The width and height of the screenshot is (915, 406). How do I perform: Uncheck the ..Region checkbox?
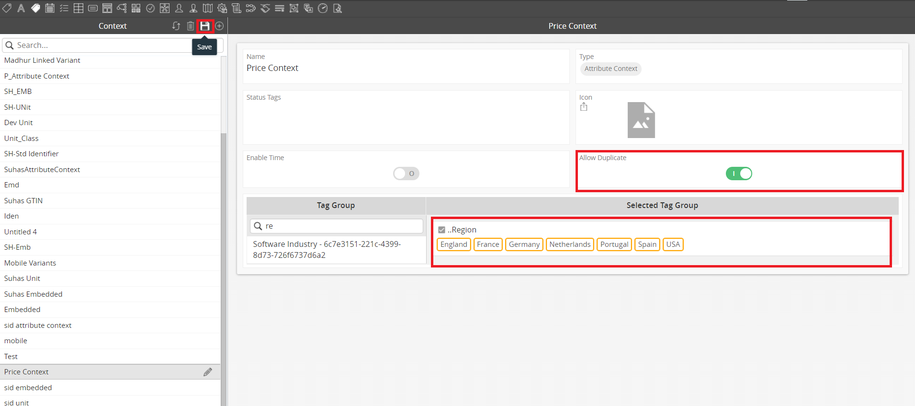coord(442,230)
